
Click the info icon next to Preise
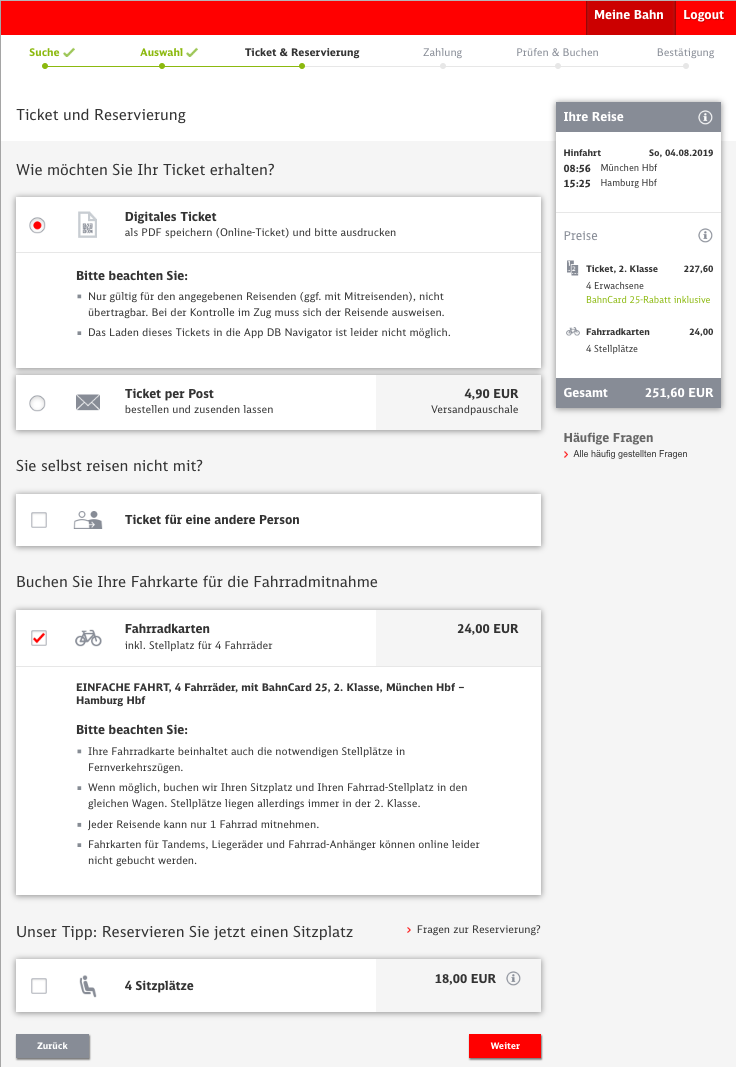[705, 236]
